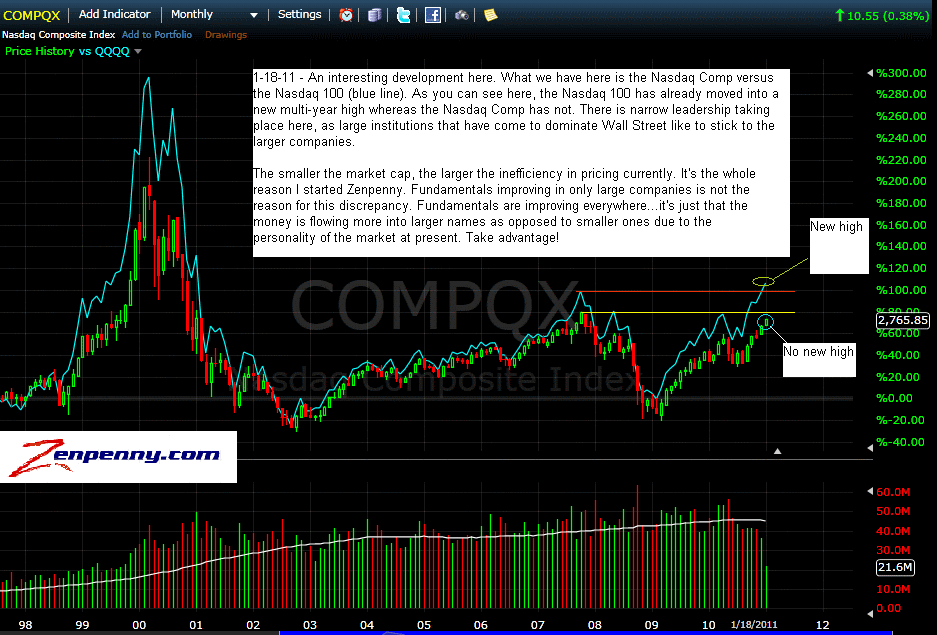This screenshot has height=635, width=937.
Task: Click the Add to Portfolio link
Action: tap(157, 35)
